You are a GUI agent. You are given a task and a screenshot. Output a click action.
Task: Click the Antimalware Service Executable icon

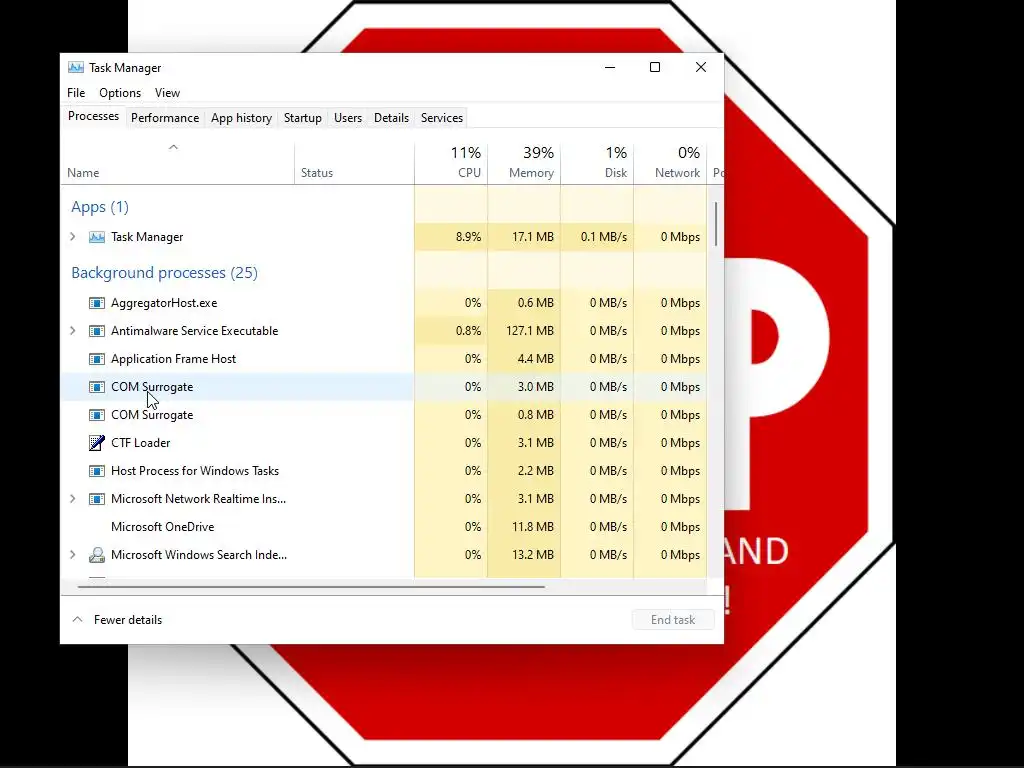[97, 331]
